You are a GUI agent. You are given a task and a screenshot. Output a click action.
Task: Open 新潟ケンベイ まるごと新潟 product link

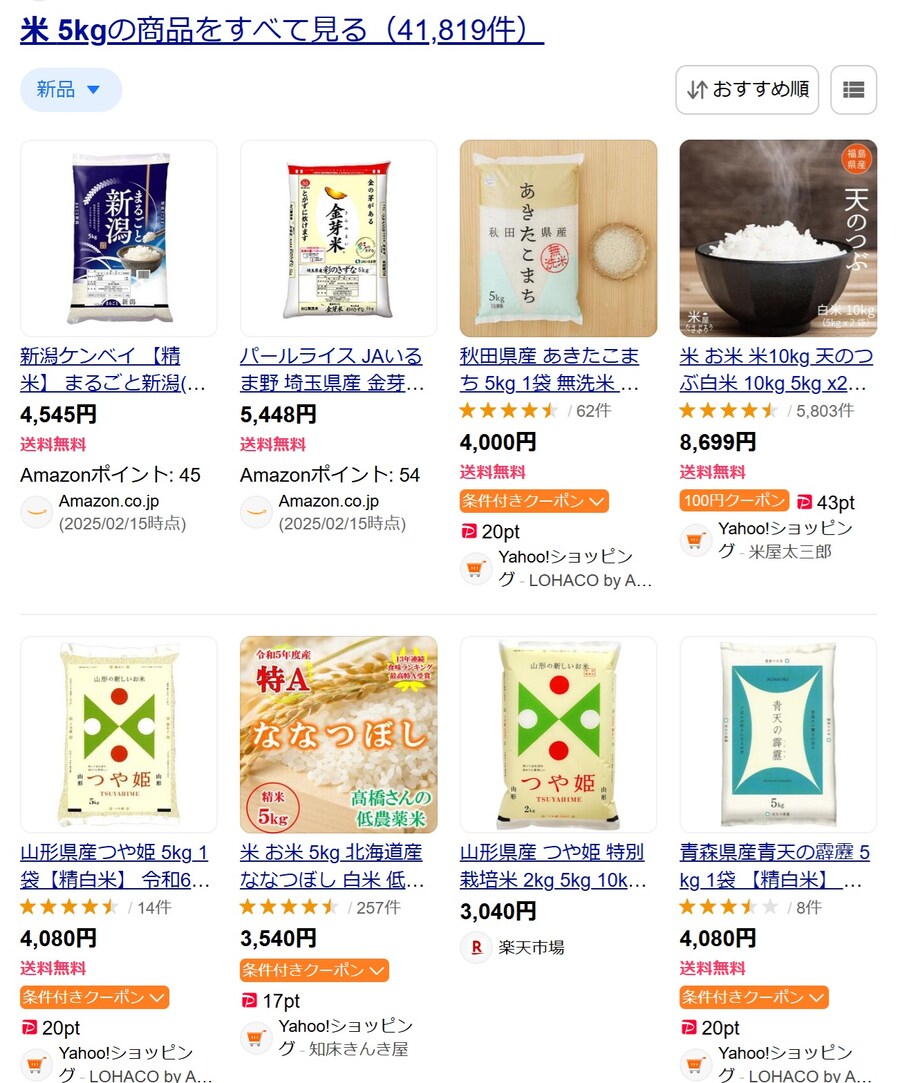pyautogui.click(x=114, y=370)
